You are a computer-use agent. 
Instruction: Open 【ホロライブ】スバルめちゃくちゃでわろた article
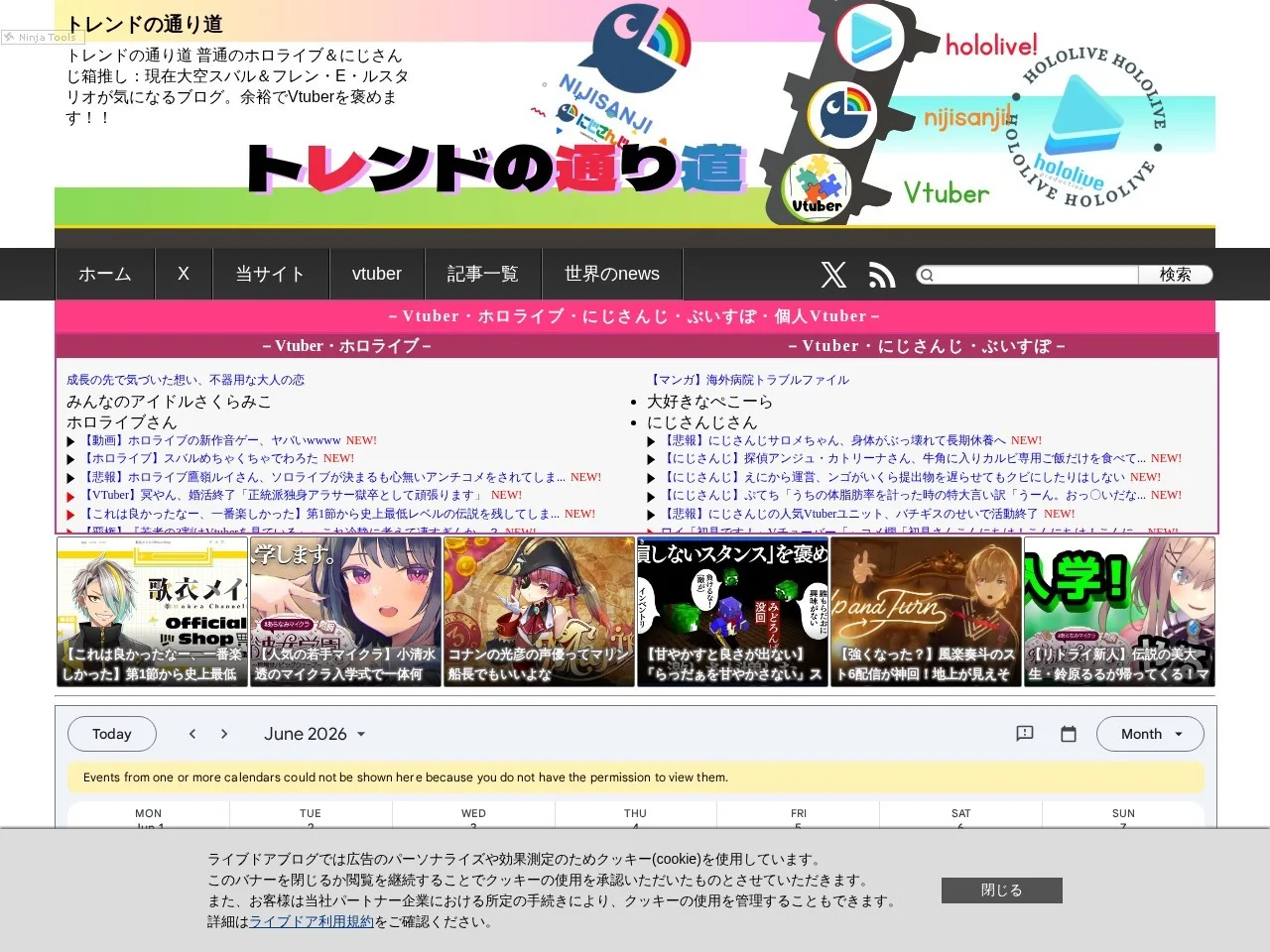point(199,458)
